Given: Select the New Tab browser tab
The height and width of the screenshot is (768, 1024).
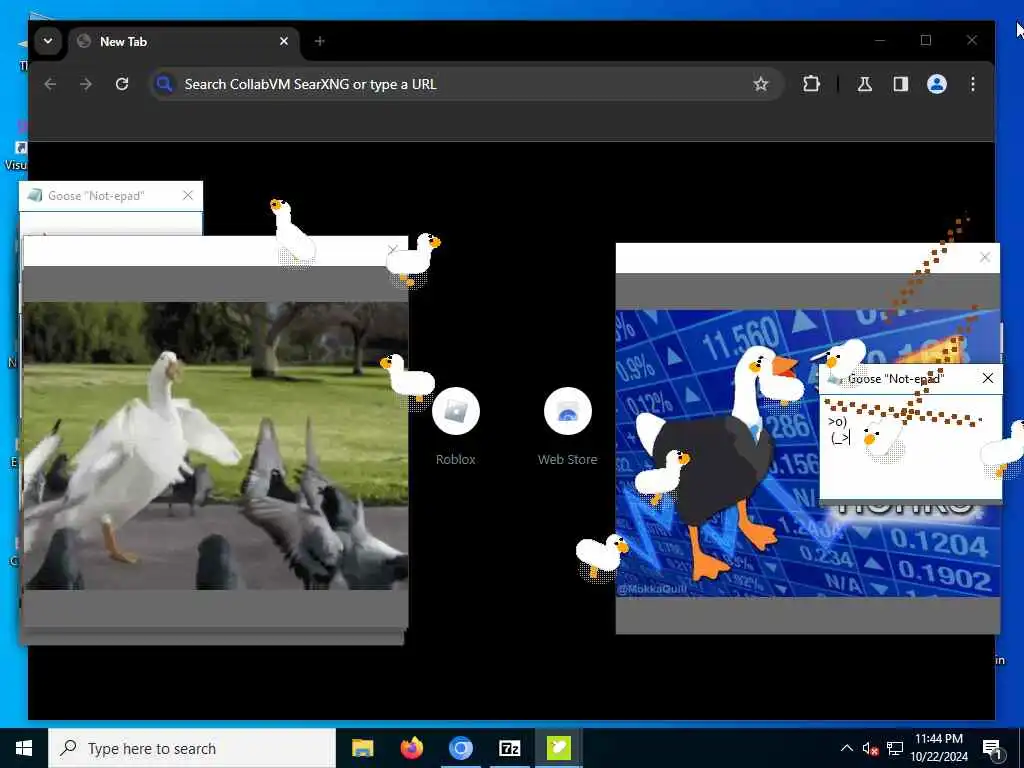Looking at the screenshot, I should 183,42.
